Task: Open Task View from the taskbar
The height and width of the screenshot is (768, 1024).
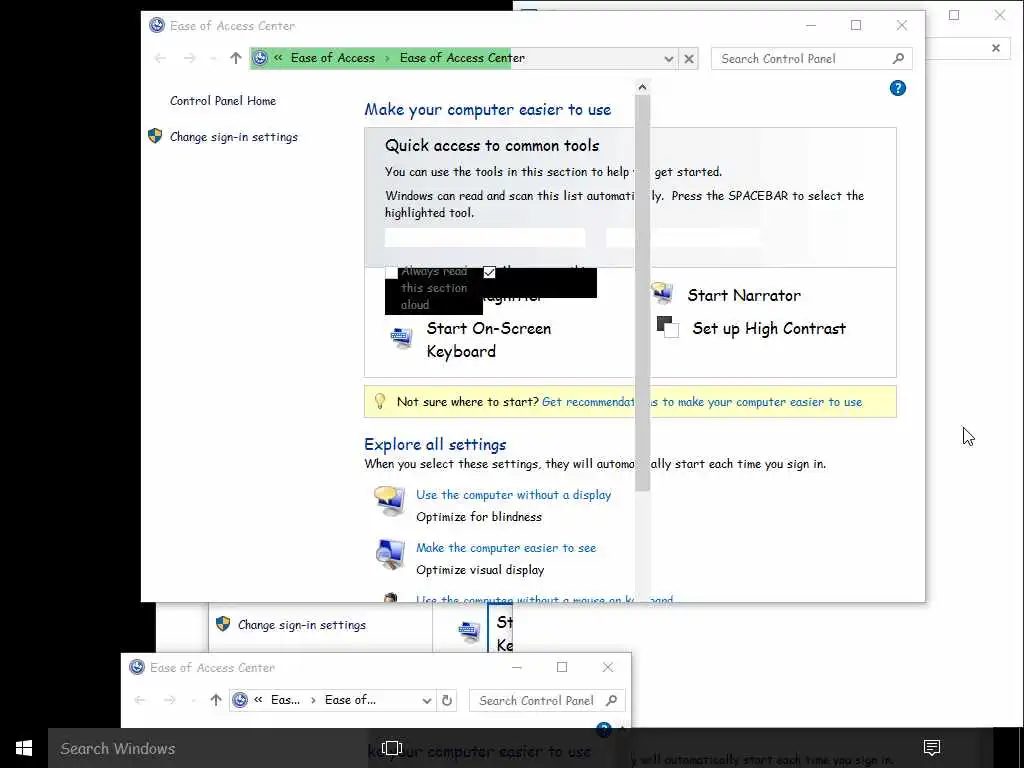Action: click(x=391, y=748)
